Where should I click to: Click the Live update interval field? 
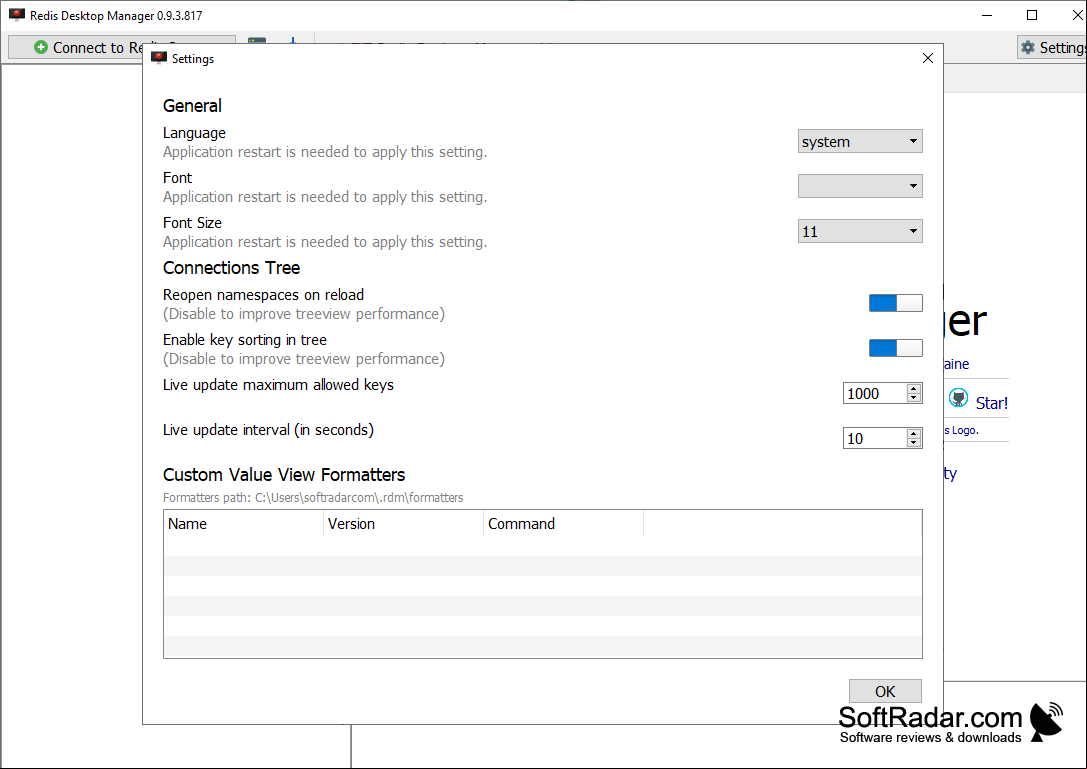875,438
